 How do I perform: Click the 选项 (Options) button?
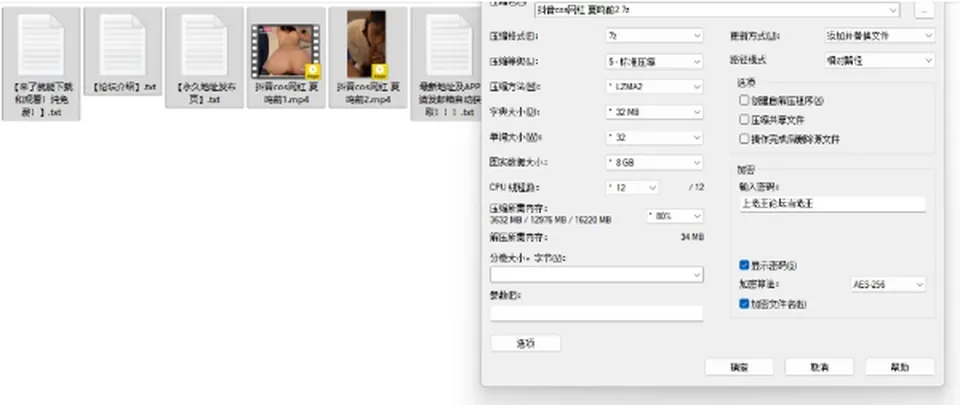(526, 343)
